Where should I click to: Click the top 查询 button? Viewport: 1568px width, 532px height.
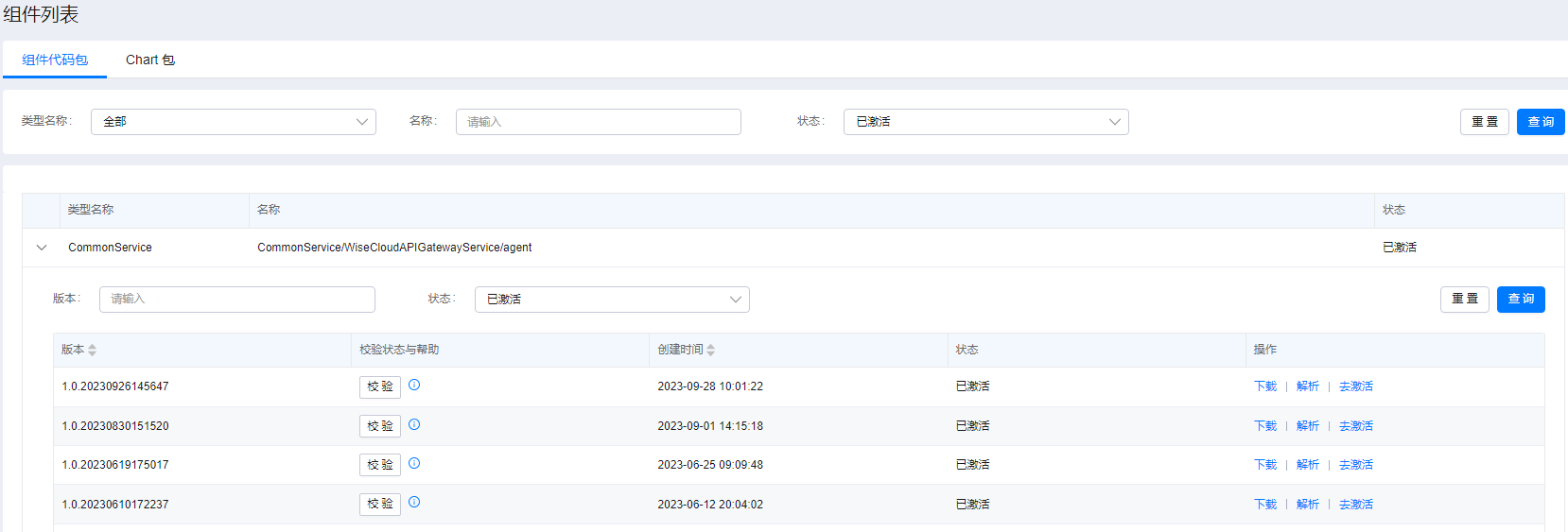(1540, 122)
